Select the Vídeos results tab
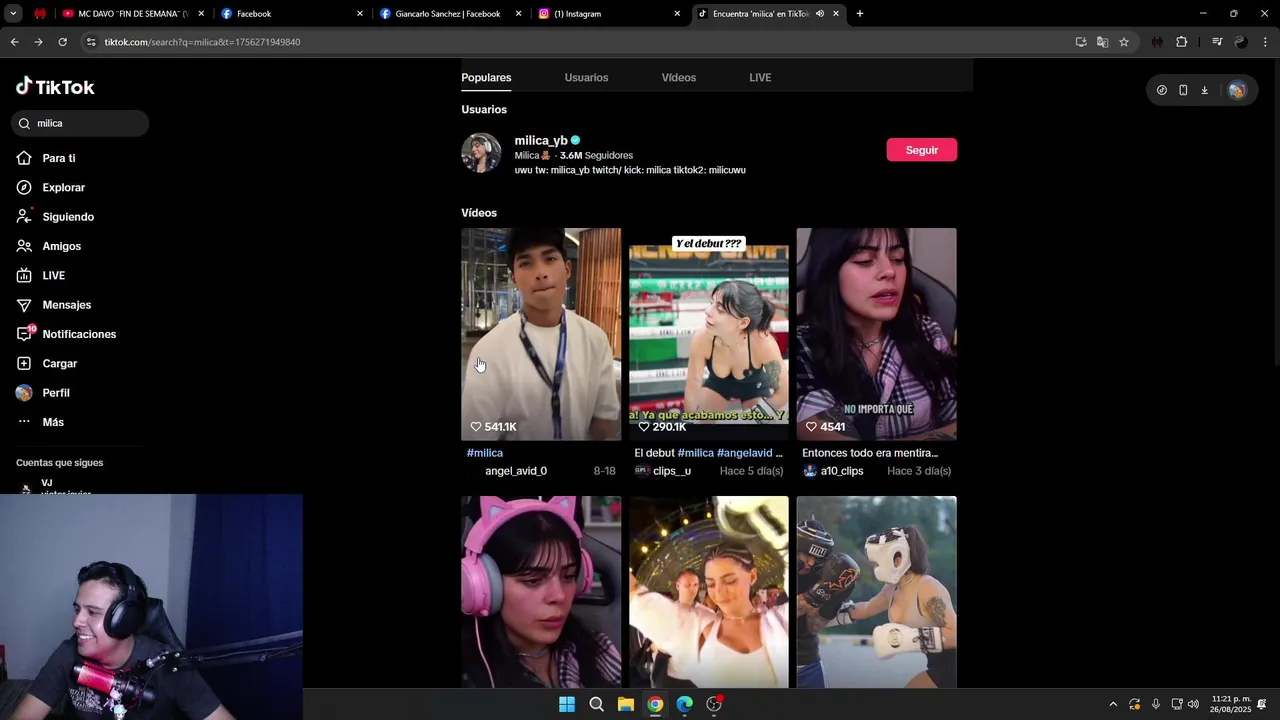 click(678, 77)
